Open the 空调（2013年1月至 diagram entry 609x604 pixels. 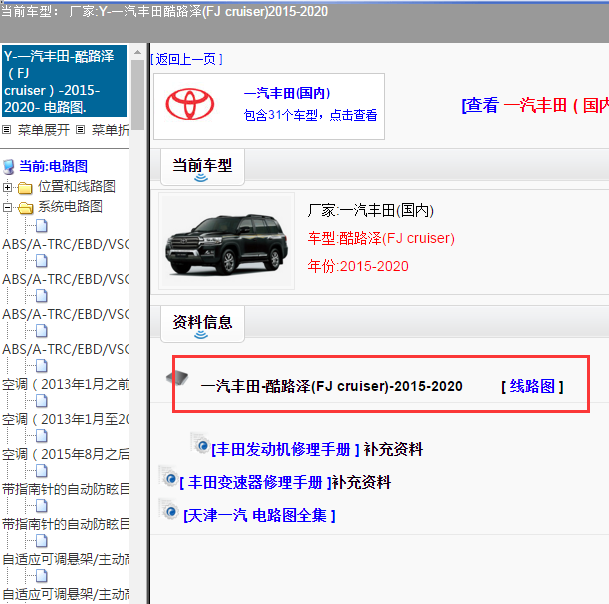tap(65, 419)
